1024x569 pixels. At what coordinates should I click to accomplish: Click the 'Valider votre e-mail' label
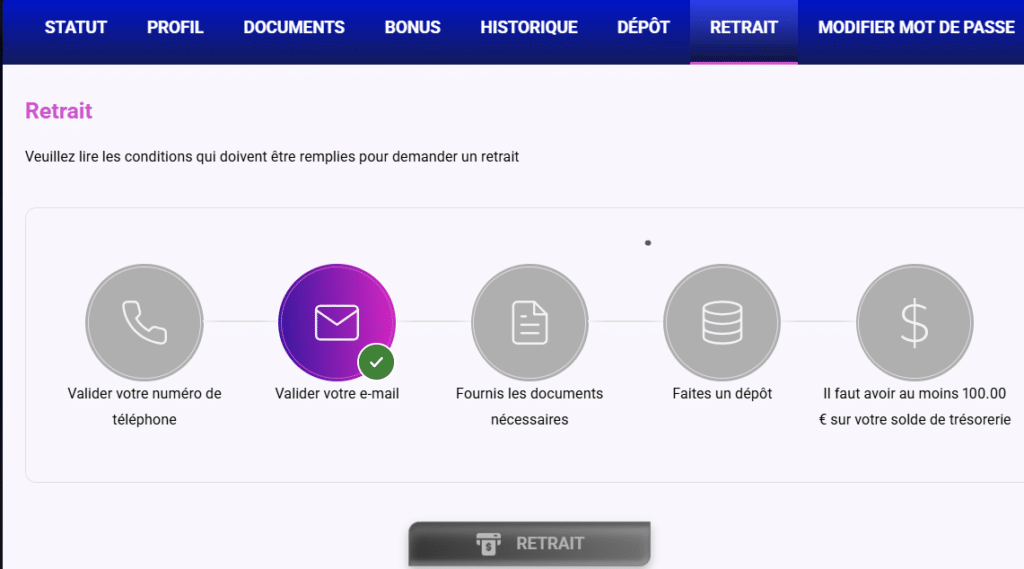pyautogui.click(x=337, y=393)
